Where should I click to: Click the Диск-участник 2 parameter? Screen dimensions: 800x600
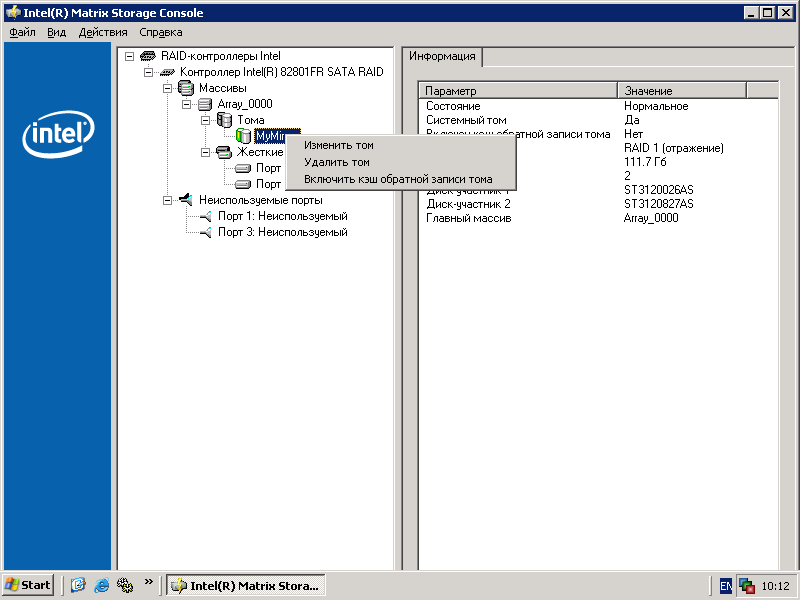coord(468,204)
